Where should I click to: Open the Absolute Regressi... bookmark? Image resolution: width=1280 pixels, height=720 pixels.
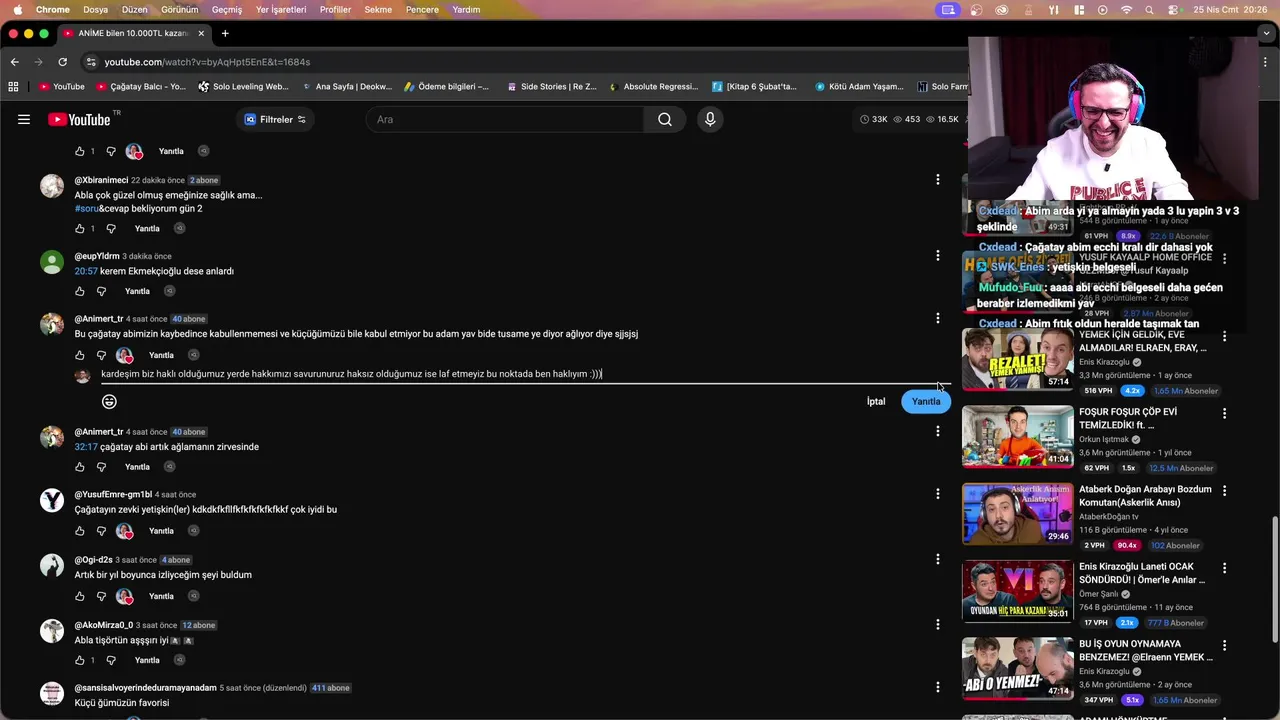(x=654, y=87)
